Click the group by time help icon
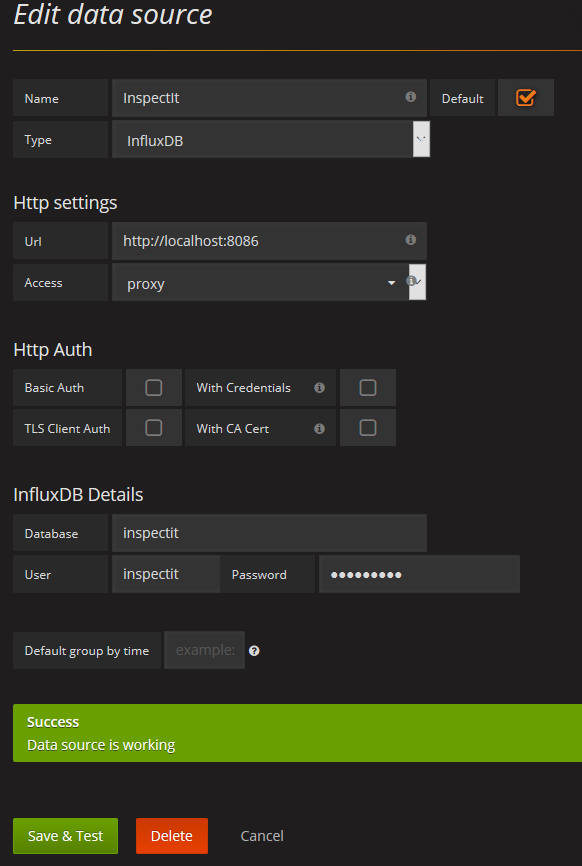 tap(254, 651)
